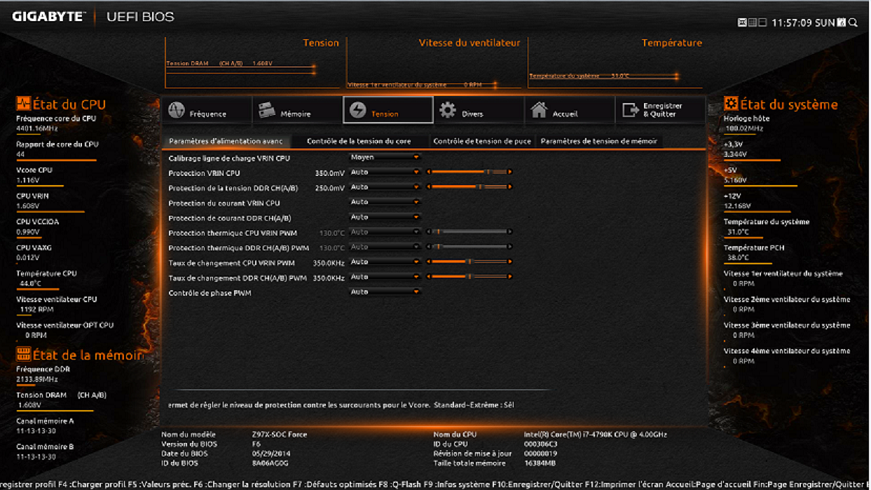This screenshot has height=490, width=871.
Task: Click the 350.0mV Protection VRIN CPU value
Action: point(330,173)
